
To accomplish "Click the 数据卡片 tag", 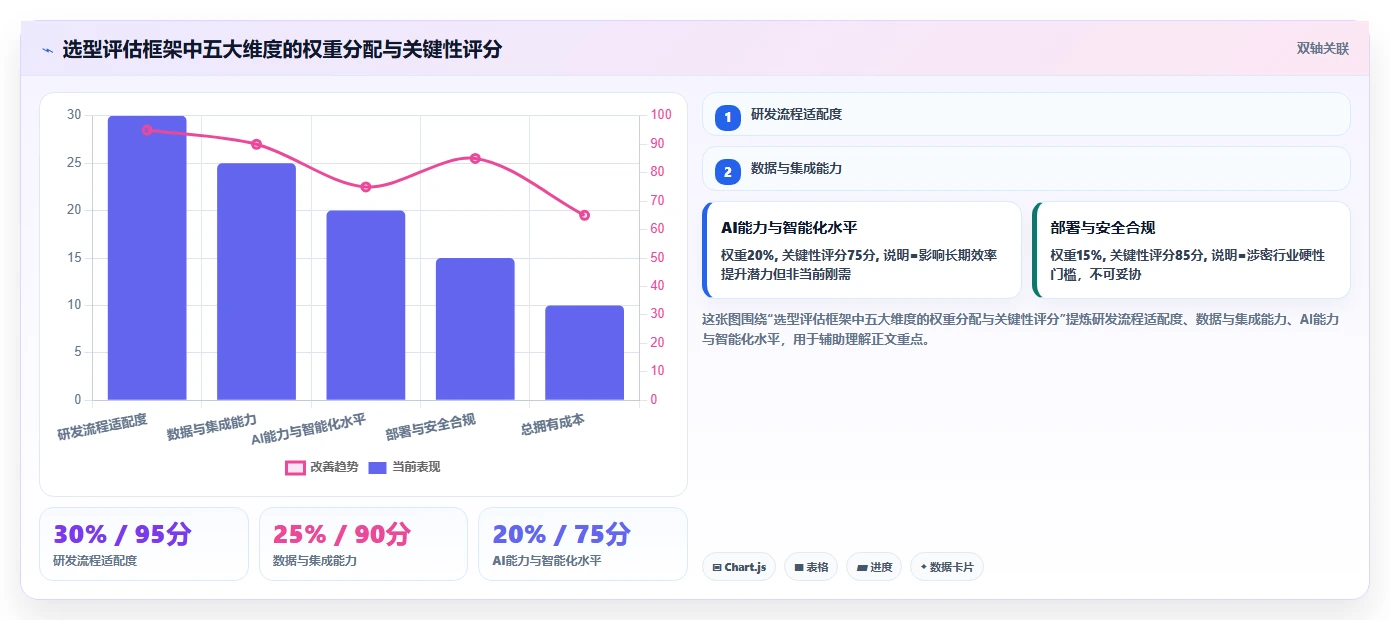I will 947,567.
